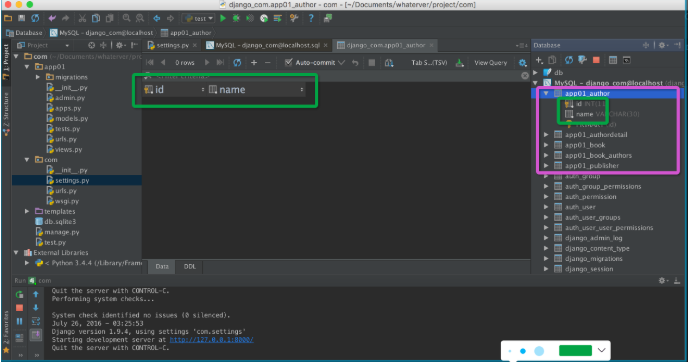Image resolution: width=690 pixels, height=364 pixels.
Task: Click the Cut scissors icon
Action: tap(82, 18)
